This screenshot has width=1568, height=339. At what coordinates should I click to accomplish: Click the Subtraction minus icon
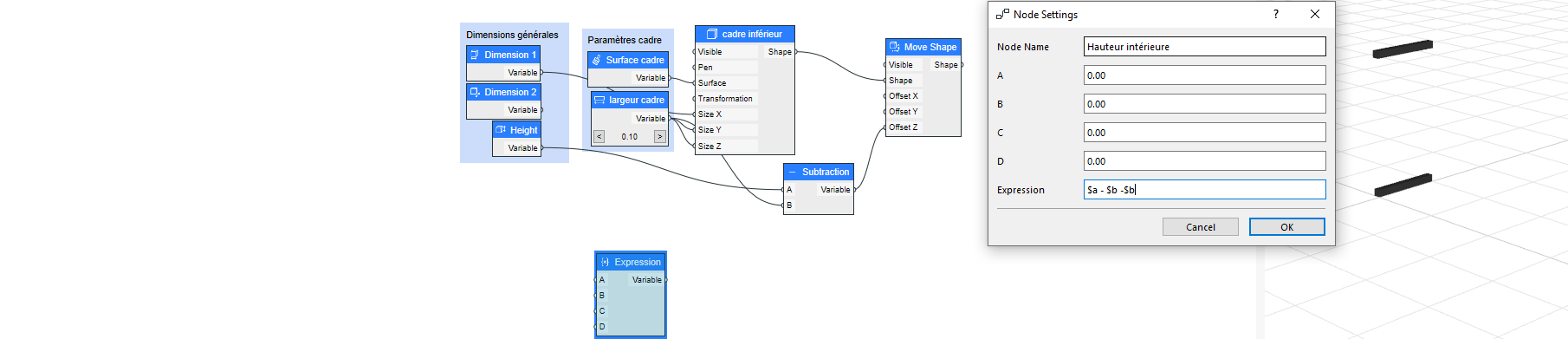(x=793, y=172)
